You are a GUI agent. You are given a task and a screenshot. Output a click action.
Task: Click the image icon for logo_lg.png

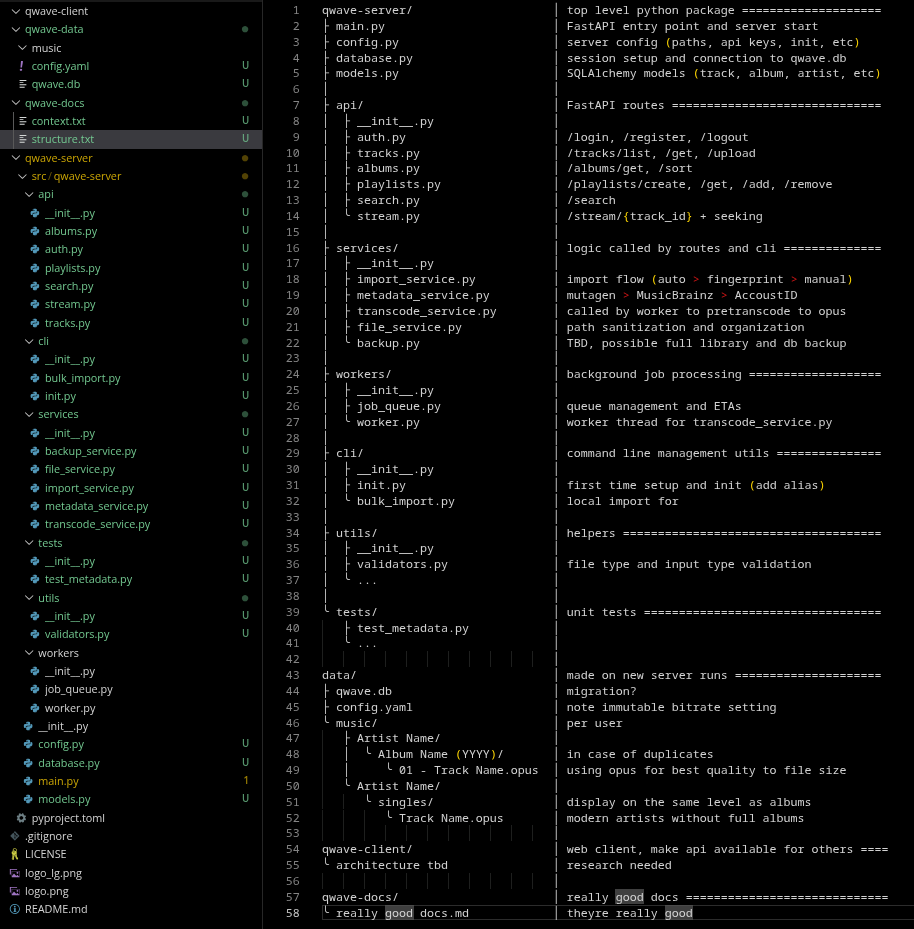(x=14, y=873)
